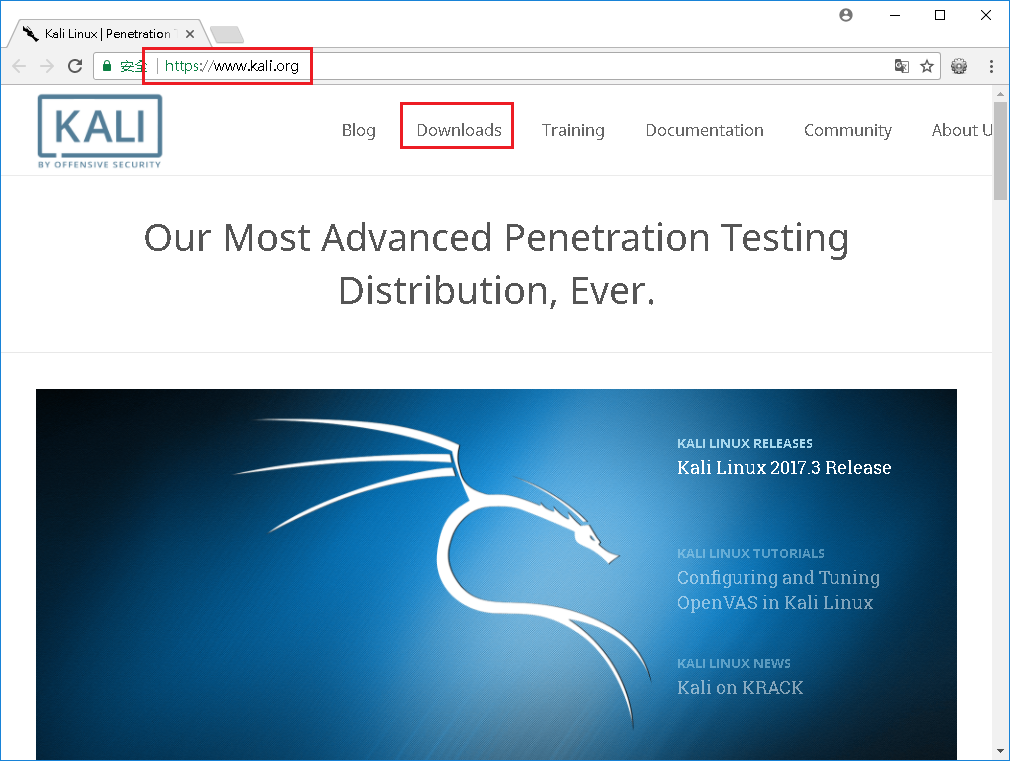This screenshot has height=761, width=1010.
Task: Bookmark the page with the star icon
Action: click(927, 66)
